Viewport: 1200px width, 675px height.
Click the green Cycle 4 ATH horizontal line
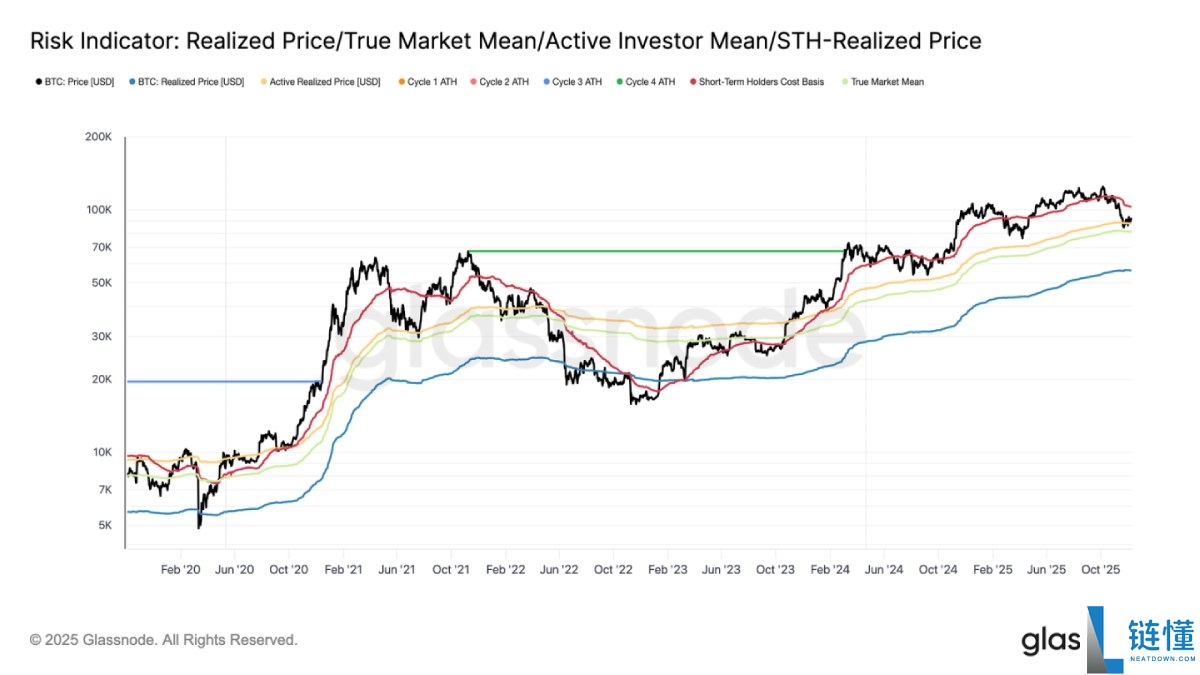pos(650,250)
